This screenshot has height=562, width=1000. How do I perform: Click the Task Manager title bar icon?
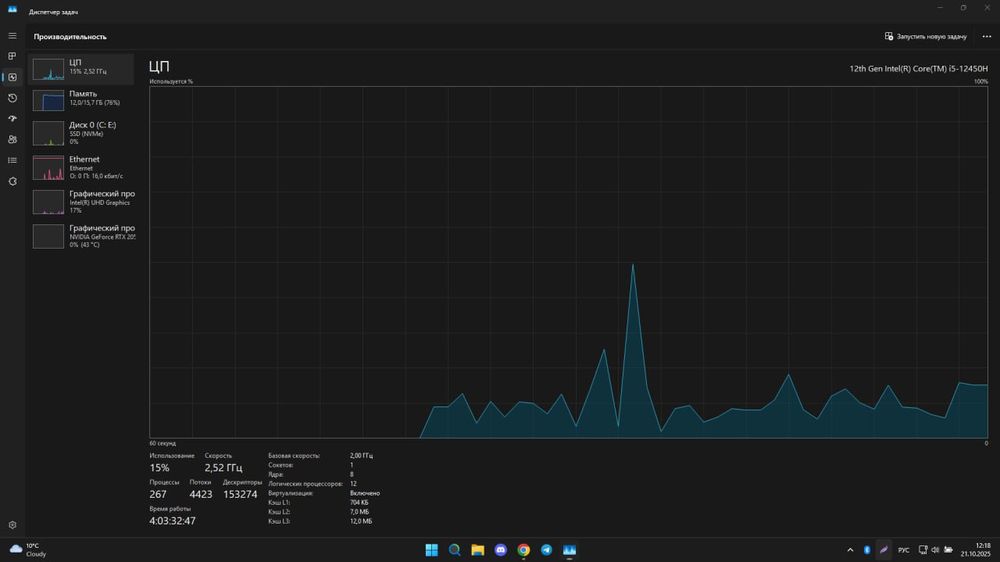click(12, 9)
